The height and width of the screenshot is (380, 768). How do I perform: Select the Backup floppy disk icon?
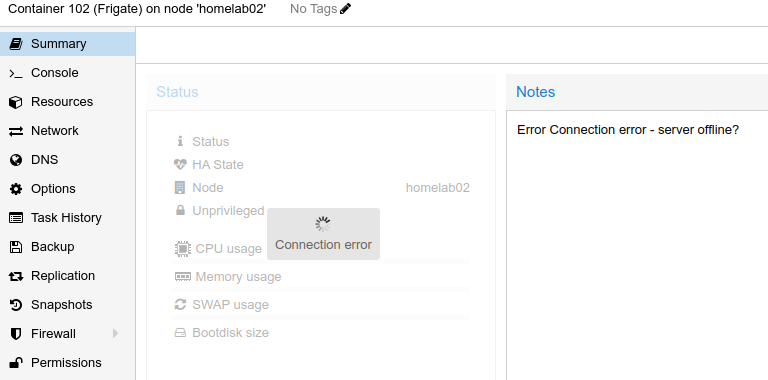[x=16, y=247]
